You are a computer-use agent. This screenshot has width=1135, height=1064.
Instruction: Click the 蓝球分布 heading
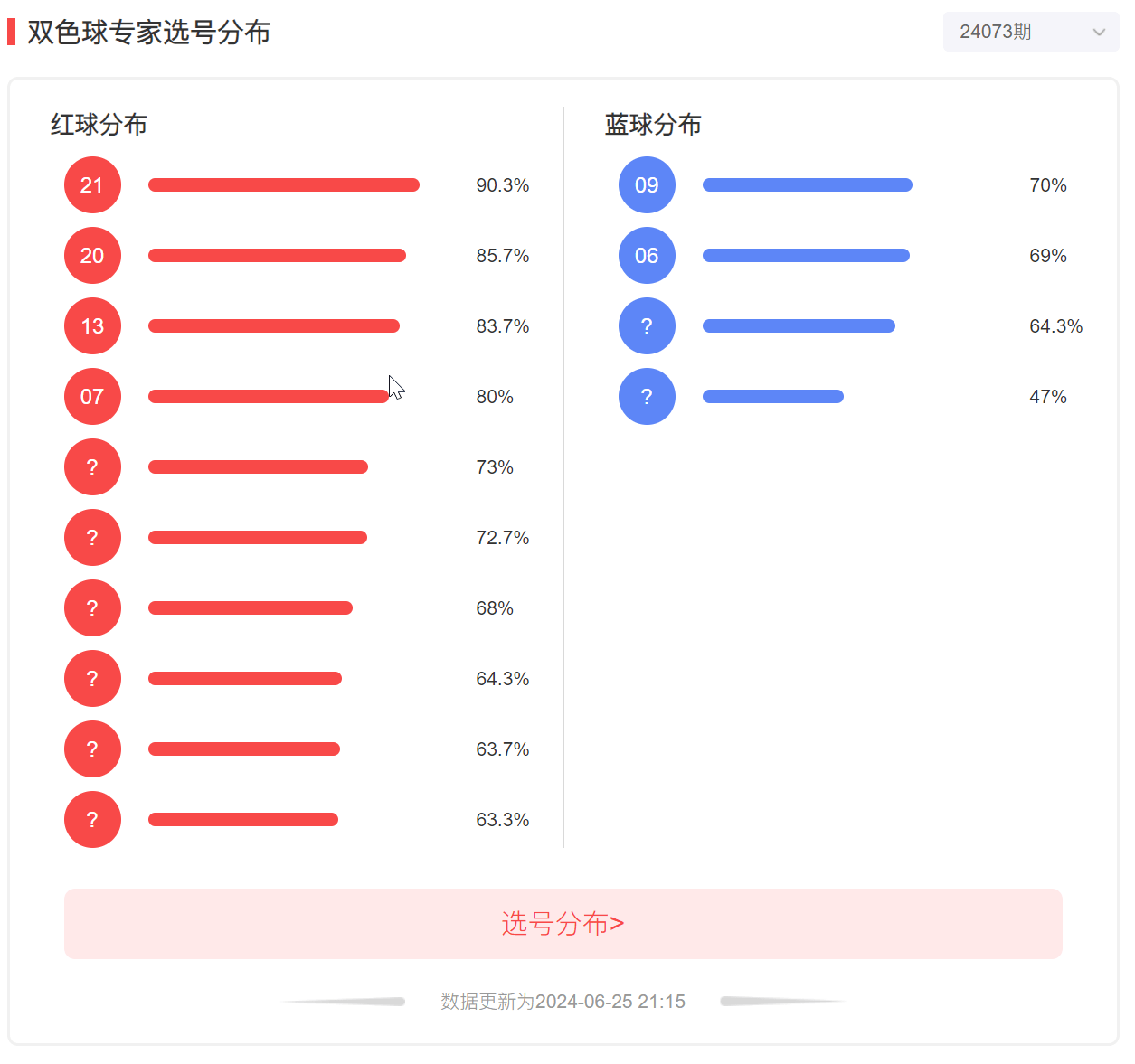coord(653,125)
